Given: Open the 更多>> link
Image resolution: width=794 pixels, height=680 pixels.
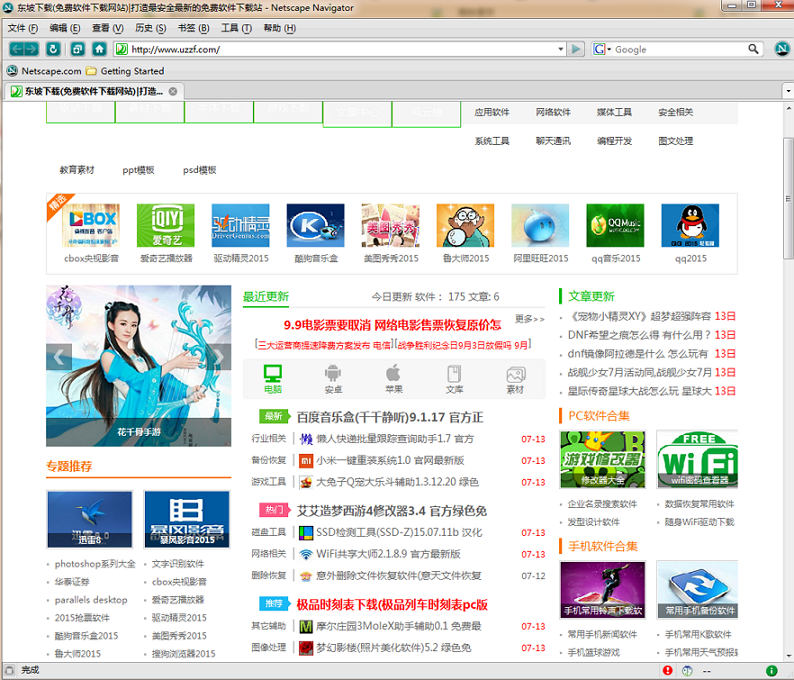Looking at the screenshot, I should tap(530, 319).
